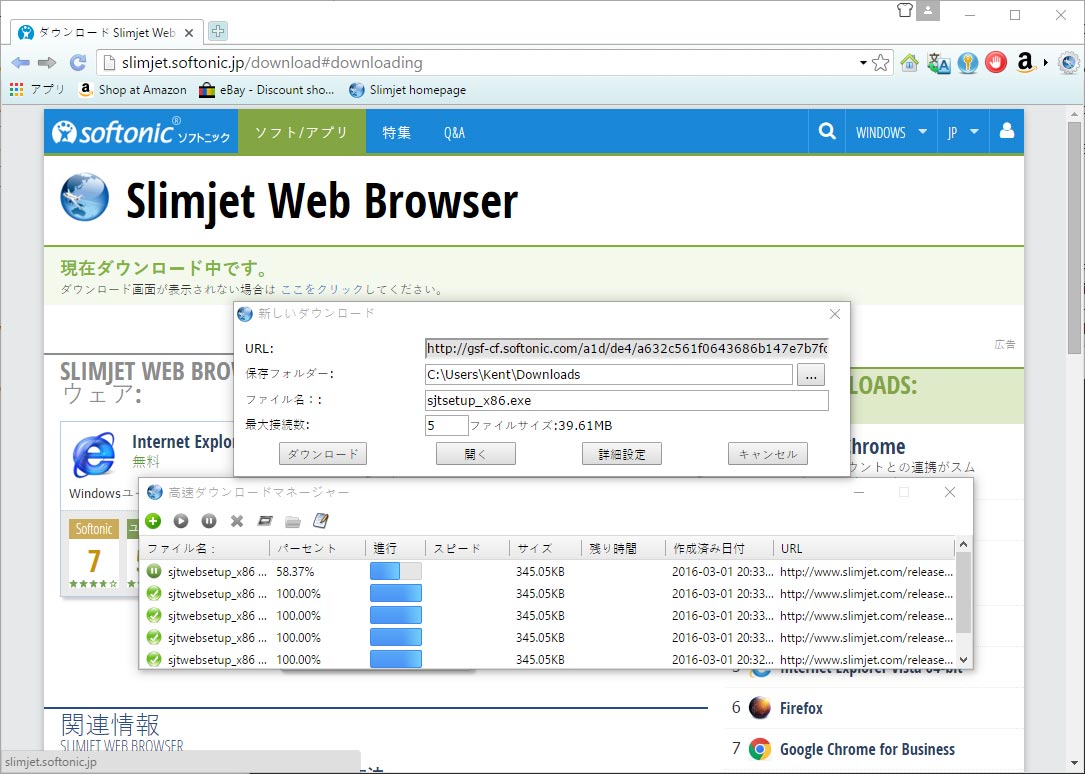This screenshot has height=774, width=1085.
Task: Click the ダウンロード button in the dialog
Action: point(323,454)
